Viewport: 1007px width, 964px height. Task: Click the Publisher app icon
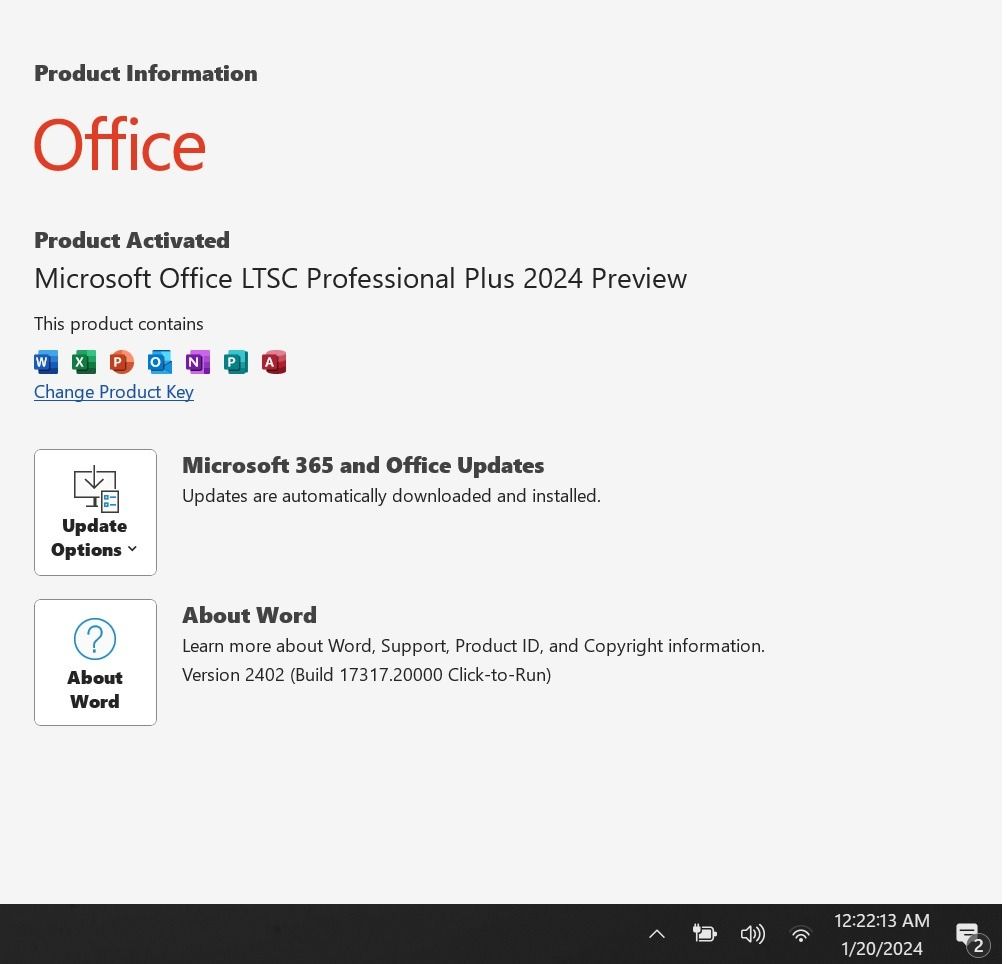236,363
